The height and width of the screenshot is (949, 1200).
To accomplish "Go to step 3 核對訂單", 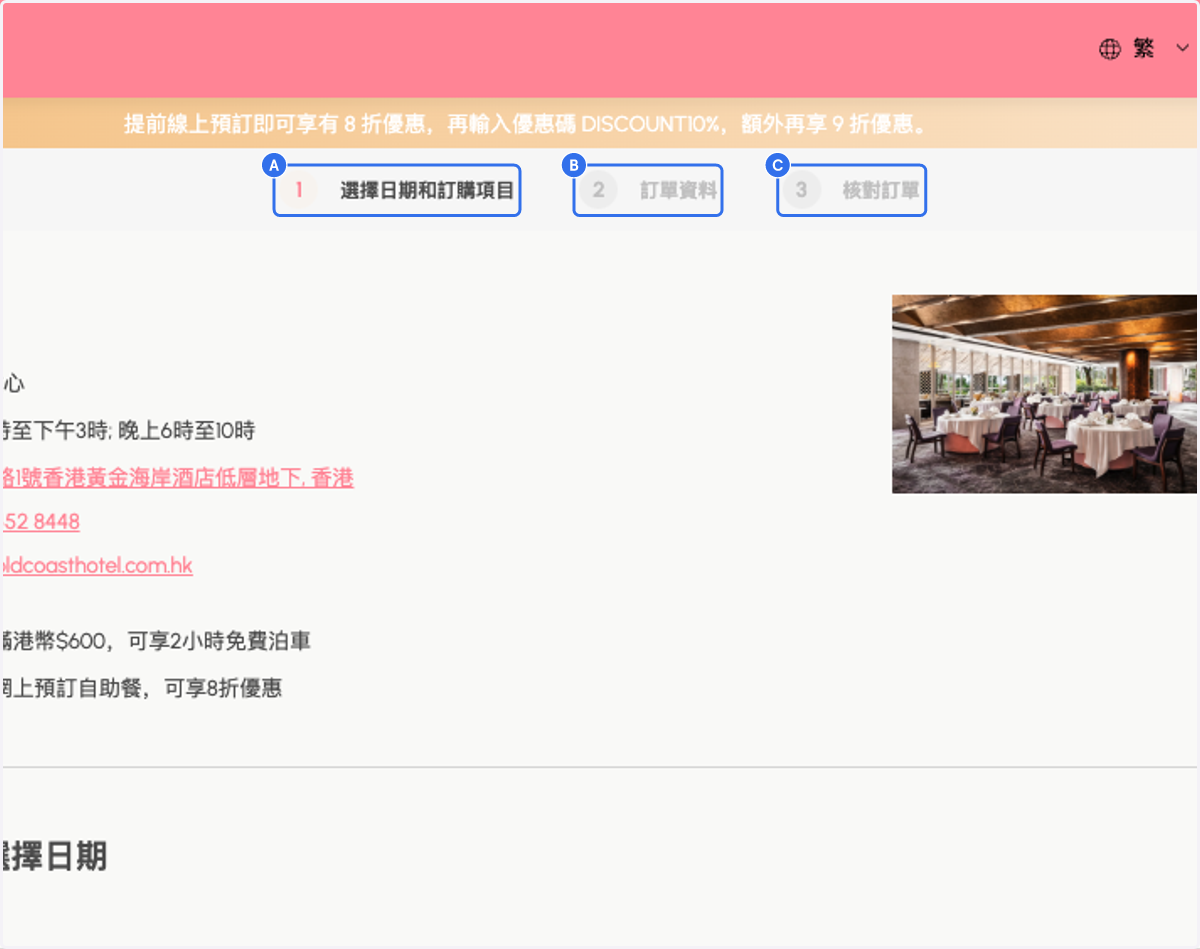I will click(x=852, y=190).
